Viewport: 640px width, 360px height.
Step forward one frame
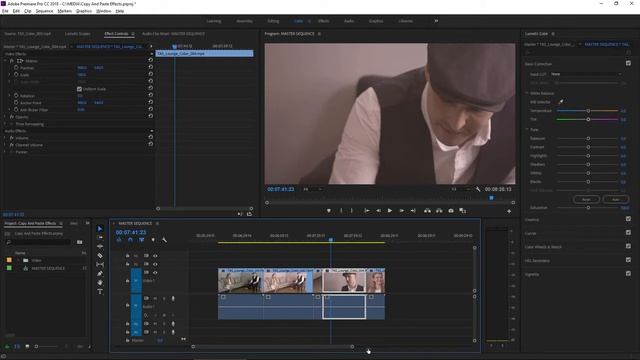tap(401, 211)
